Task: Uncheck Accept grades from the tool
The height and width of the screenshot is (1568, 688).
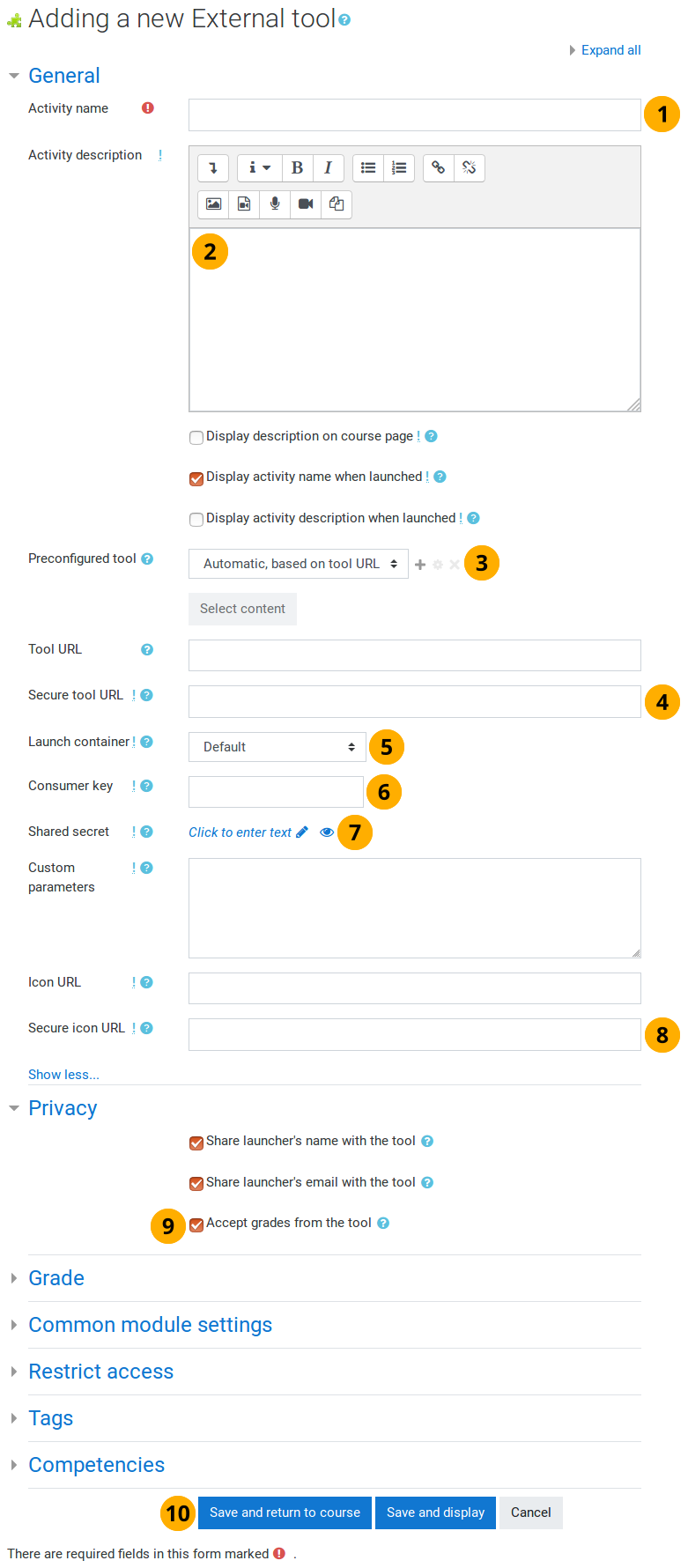Action: coord(196,1224)
